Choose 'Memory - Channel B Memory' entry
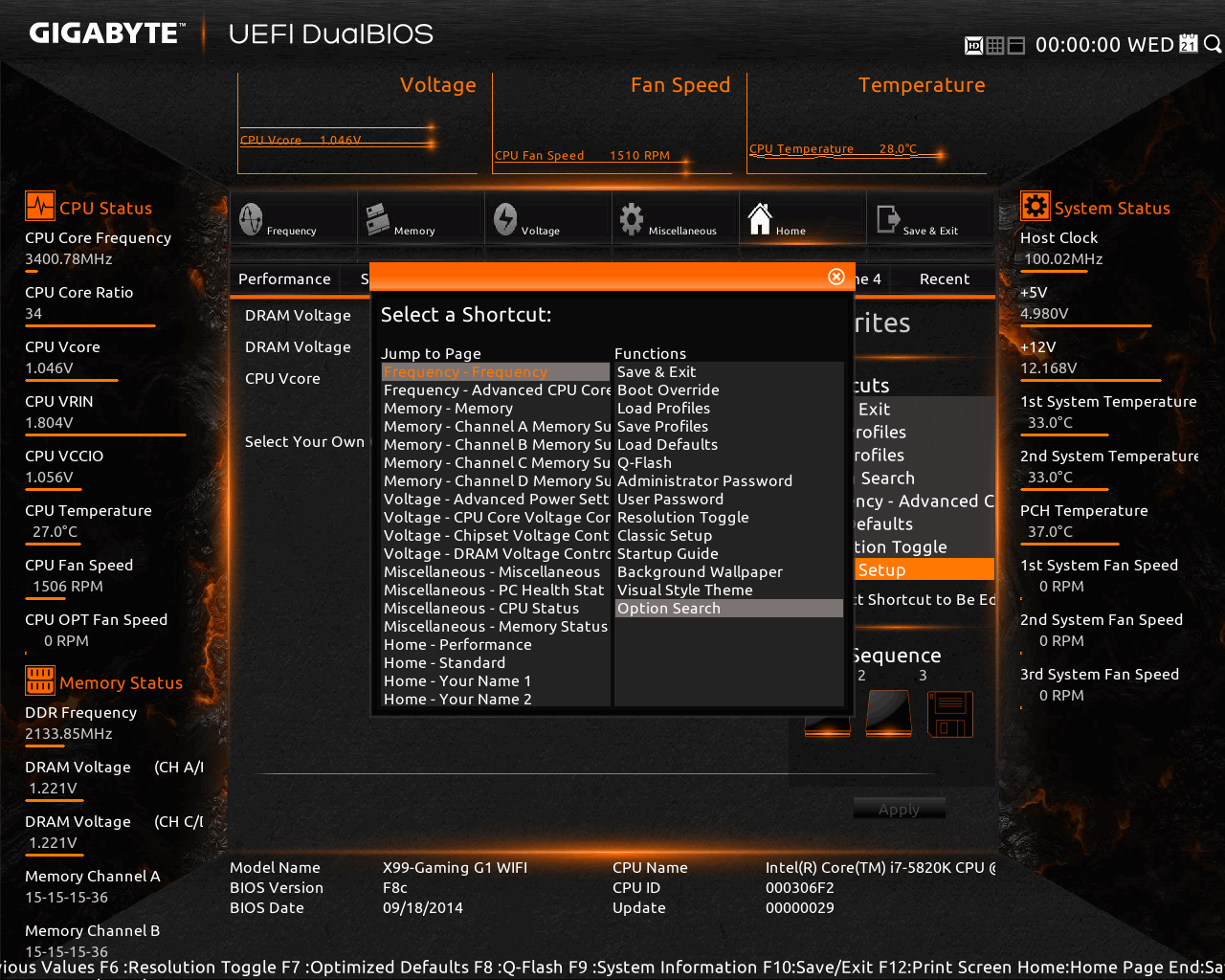This screenshot has height=980, width=1225. pos(496,444)
